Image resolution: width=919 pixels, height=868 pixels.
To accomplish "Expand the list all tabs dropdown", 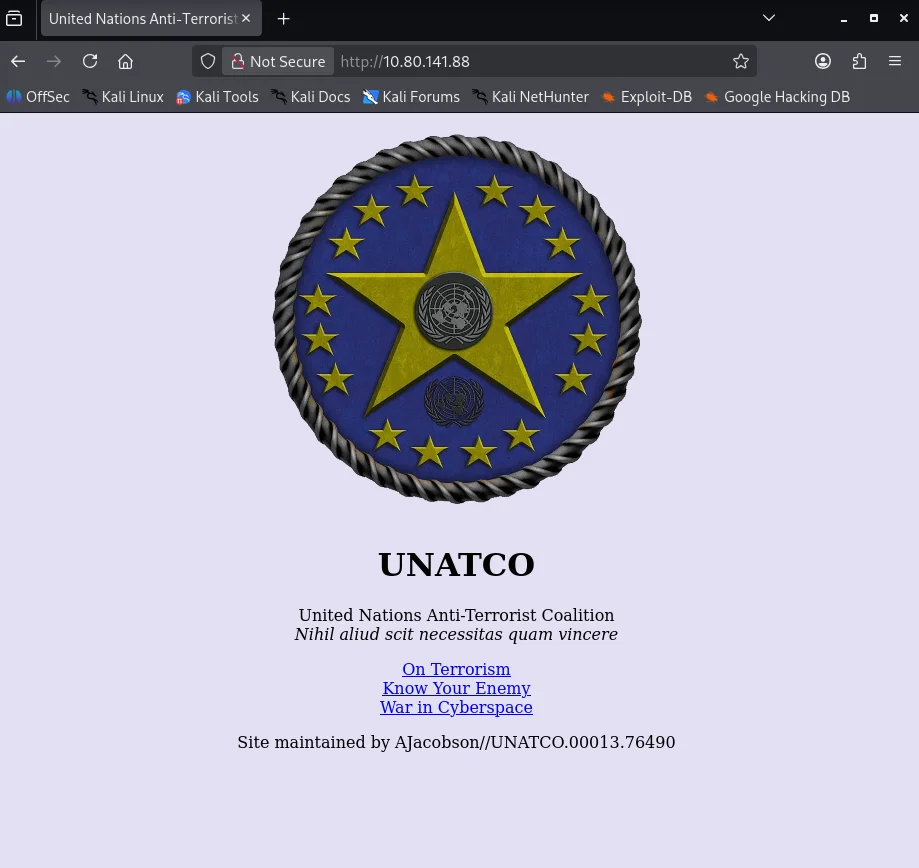I will [768, 18].
